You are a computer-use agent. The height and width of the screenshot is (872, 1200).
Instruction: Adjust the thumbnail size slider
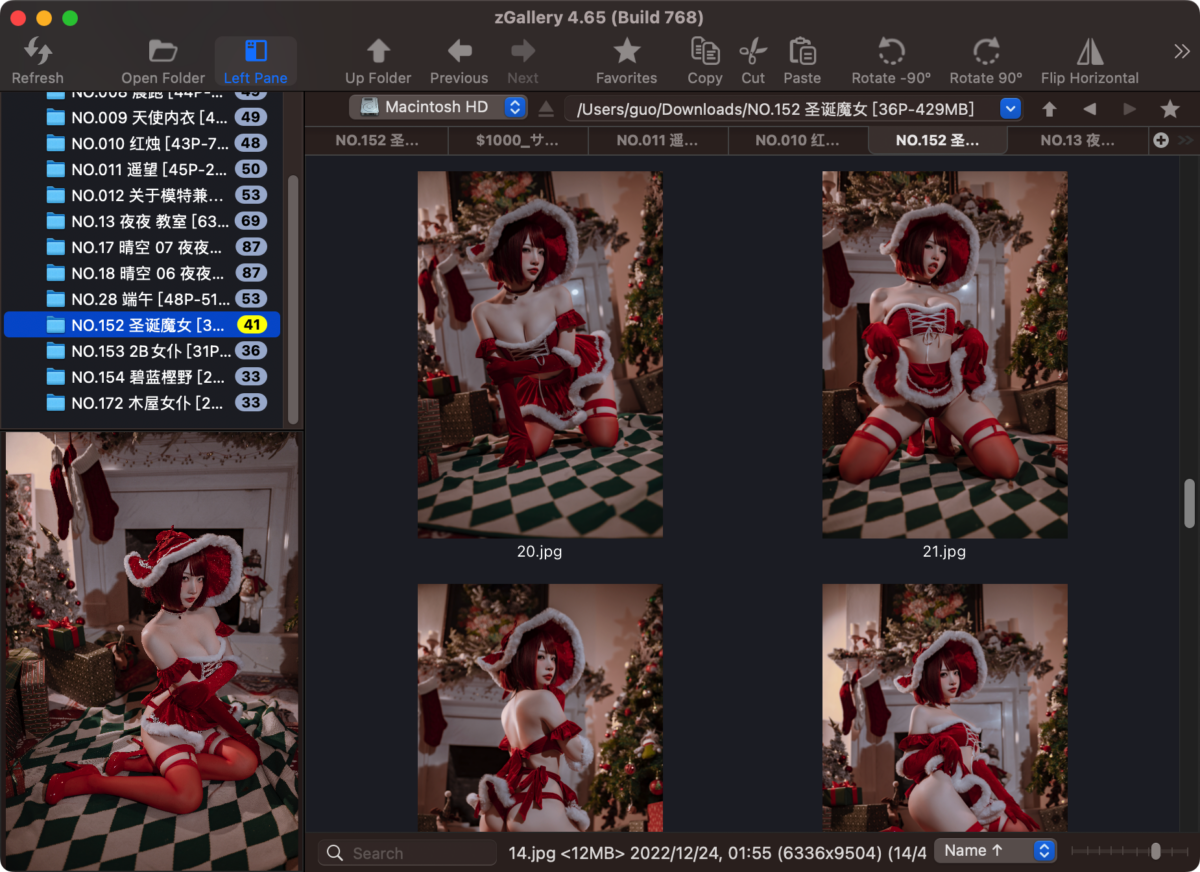pyautogui.click(x=1129, y=851)
